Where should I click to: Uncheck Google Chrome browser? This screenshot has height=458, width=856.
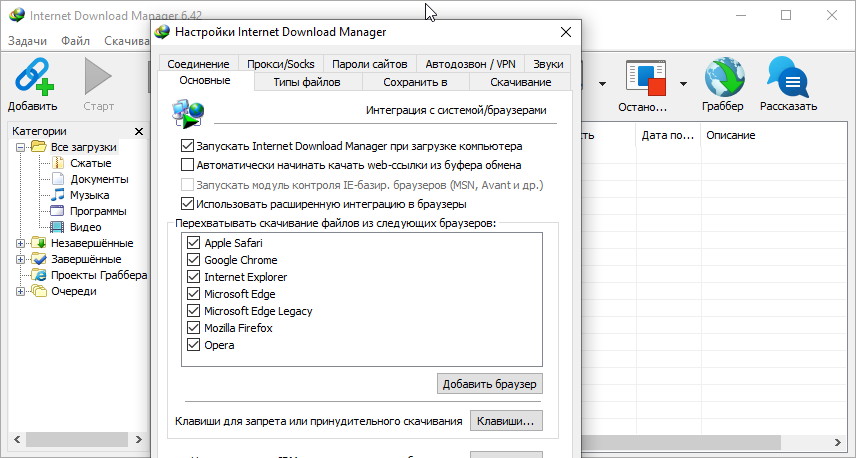(x=193, y=259)
